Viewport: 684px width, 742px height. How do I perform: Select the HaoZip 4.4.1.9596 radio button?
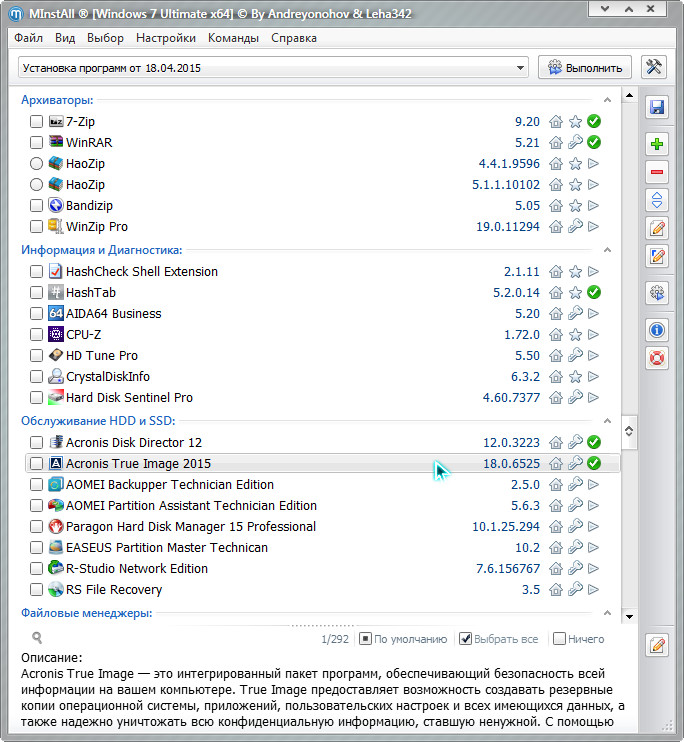pyautogui.click(x=36, y=164)
